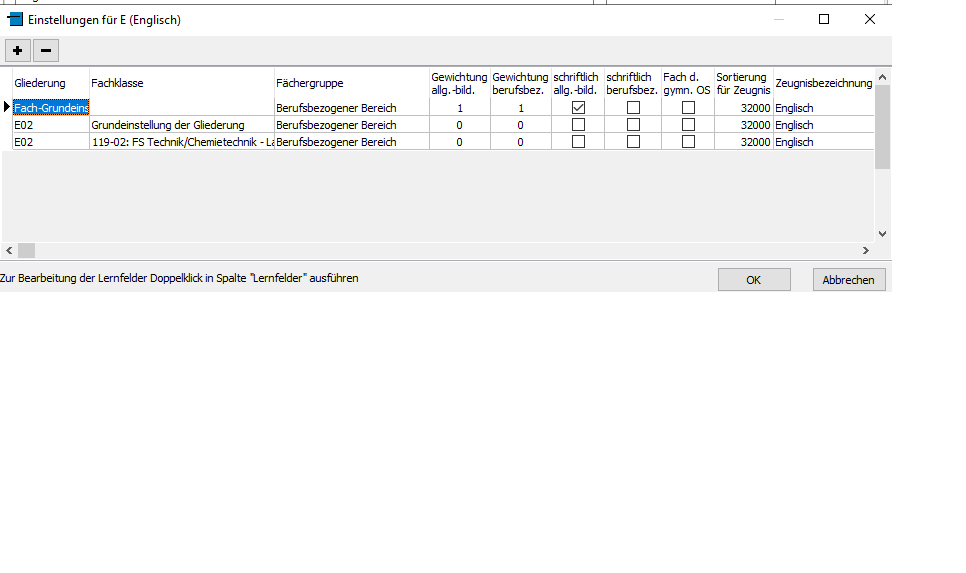Remove selected row with minus button
966x573 pixels.
tap(46, 51)
